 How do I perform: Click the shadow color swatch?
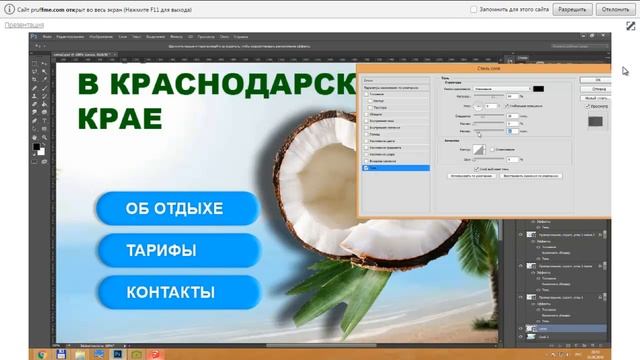point(538,89)
